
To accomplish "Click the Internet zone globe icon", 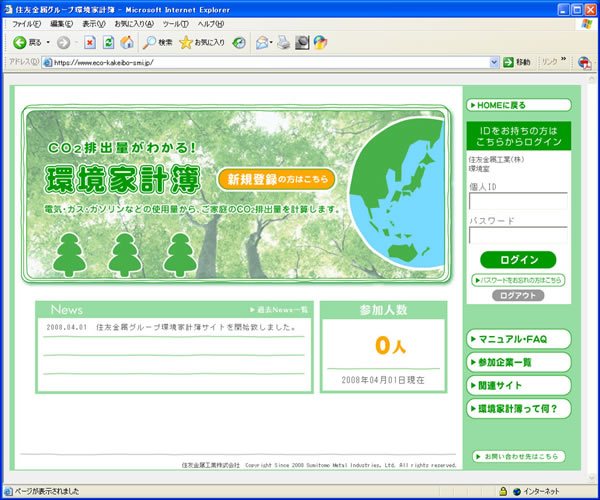I will [517, 491].
